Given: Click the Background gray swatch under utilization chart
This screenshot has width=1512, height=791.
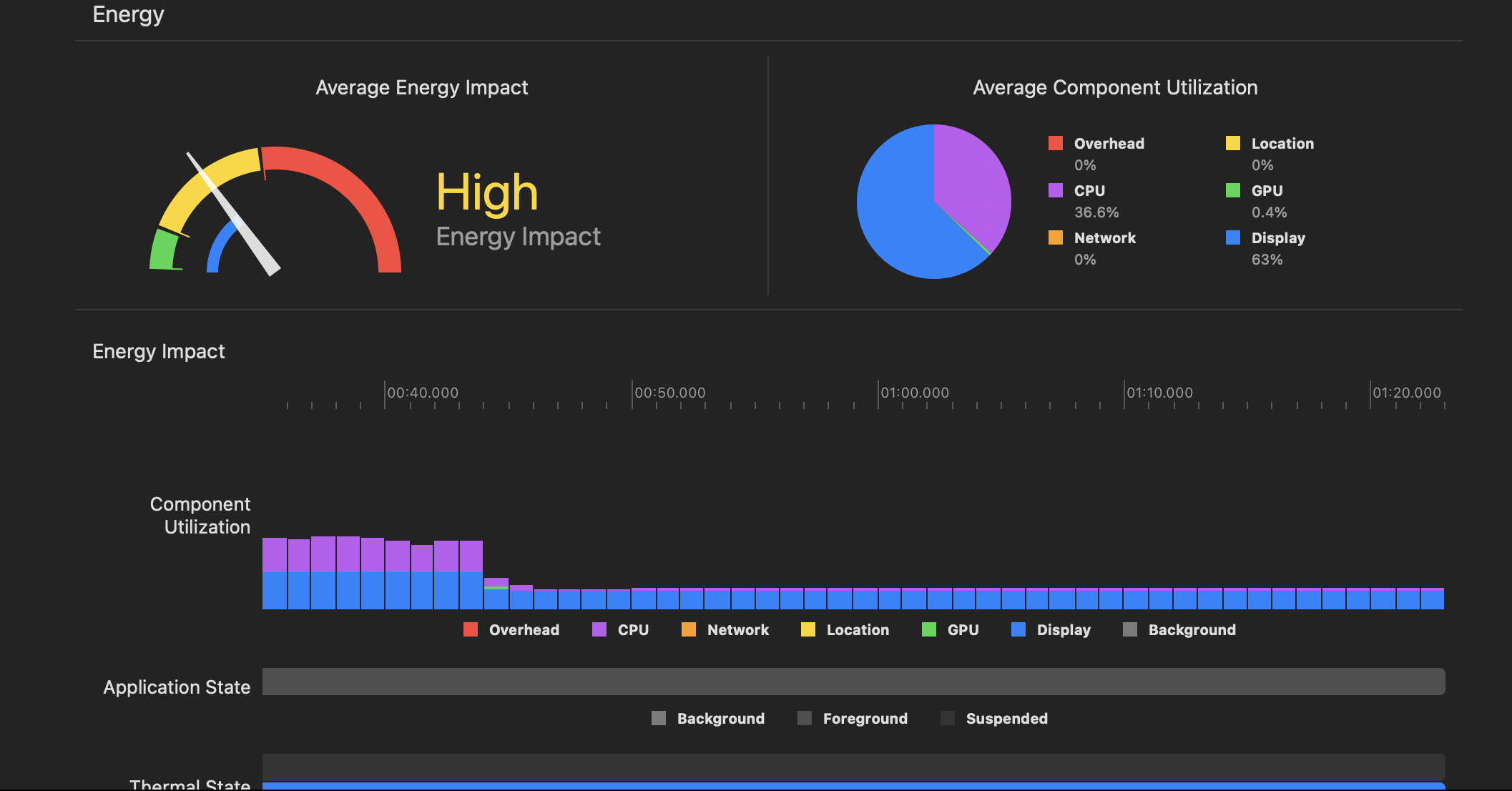Looking at the screenshot, I should [1130, 629].
